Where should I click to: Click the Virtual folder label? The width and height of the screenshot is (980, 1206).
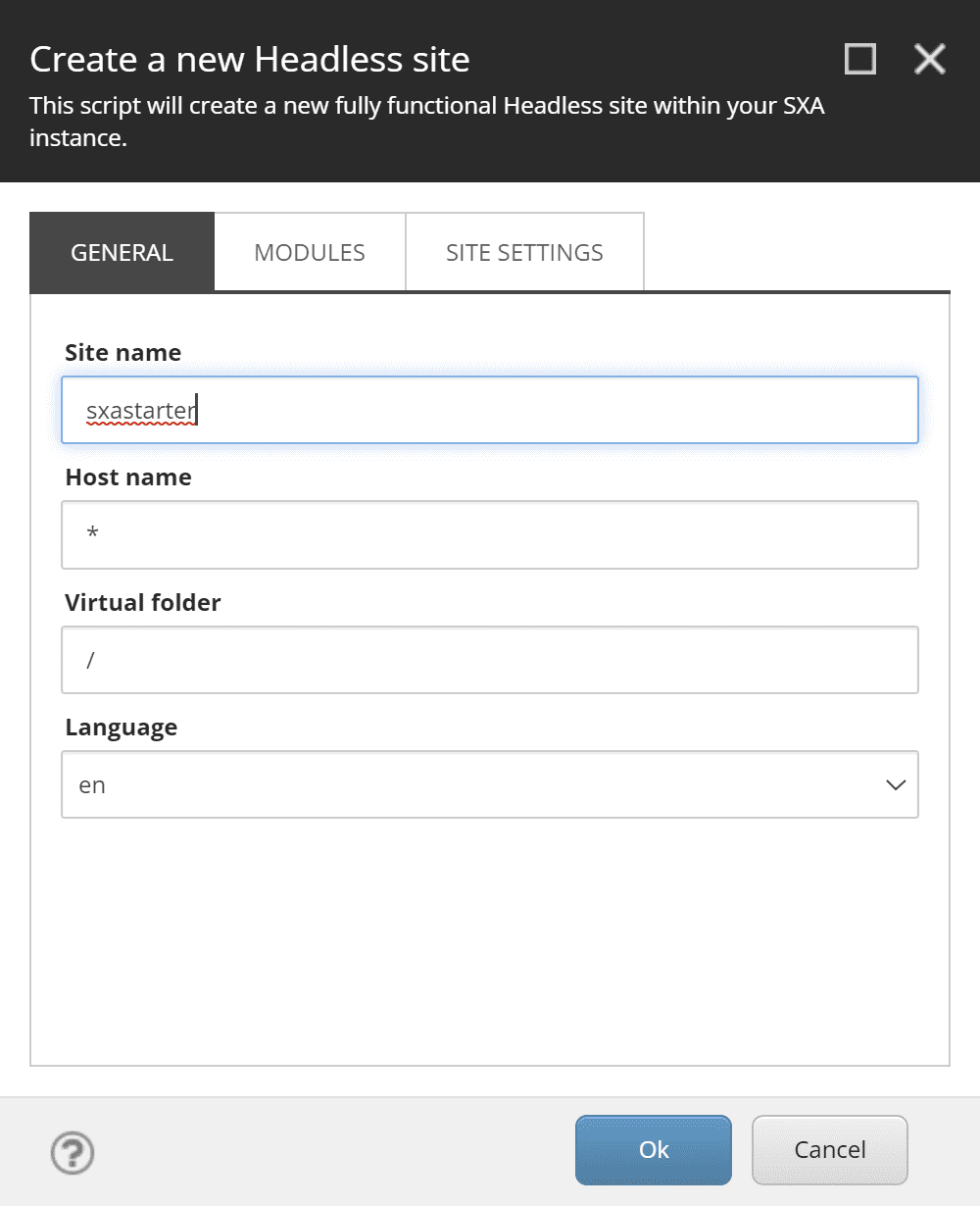143,603
